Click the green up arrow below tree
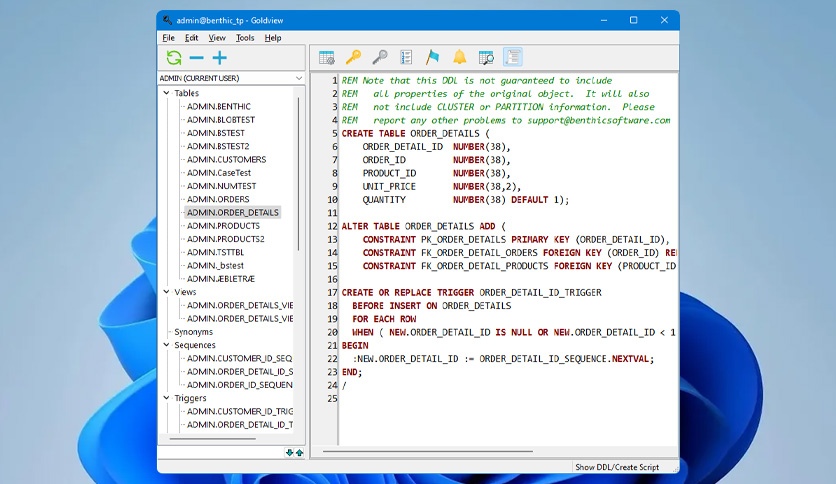836x484 pixels. [x=300, y=453]
